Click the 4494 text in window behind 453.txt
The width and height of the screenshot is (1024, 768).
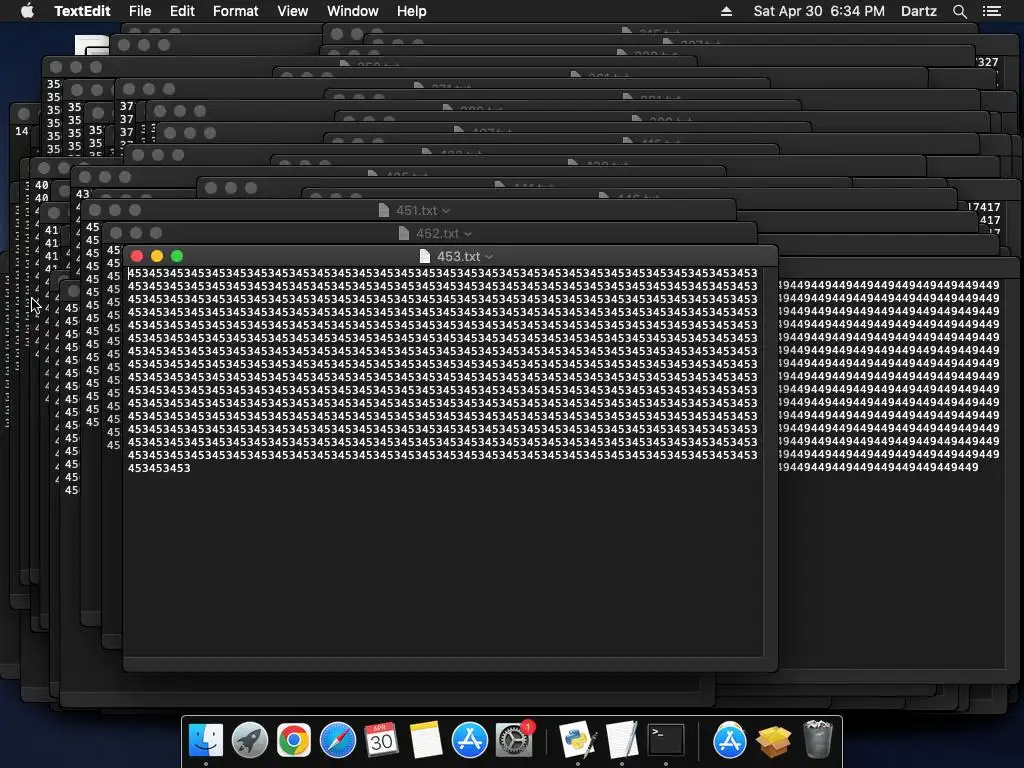tap(889, 376)
